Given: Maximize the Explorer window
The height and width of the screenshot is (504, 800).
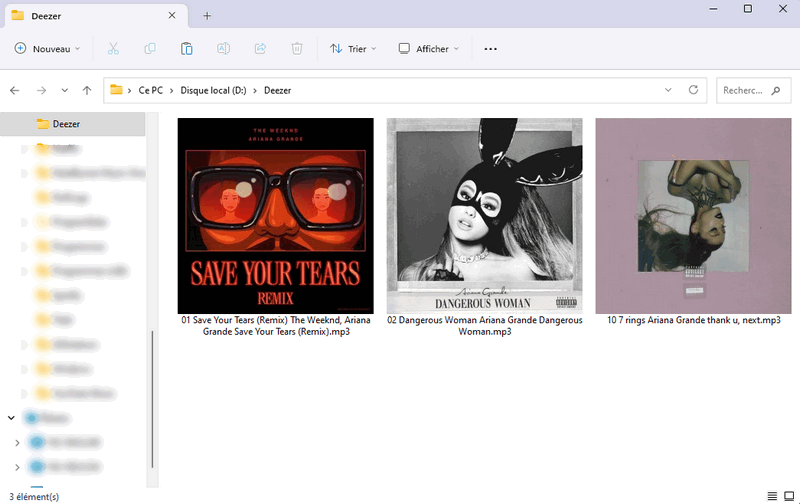Looking at the screenshot, I should (x=748, y=9).
